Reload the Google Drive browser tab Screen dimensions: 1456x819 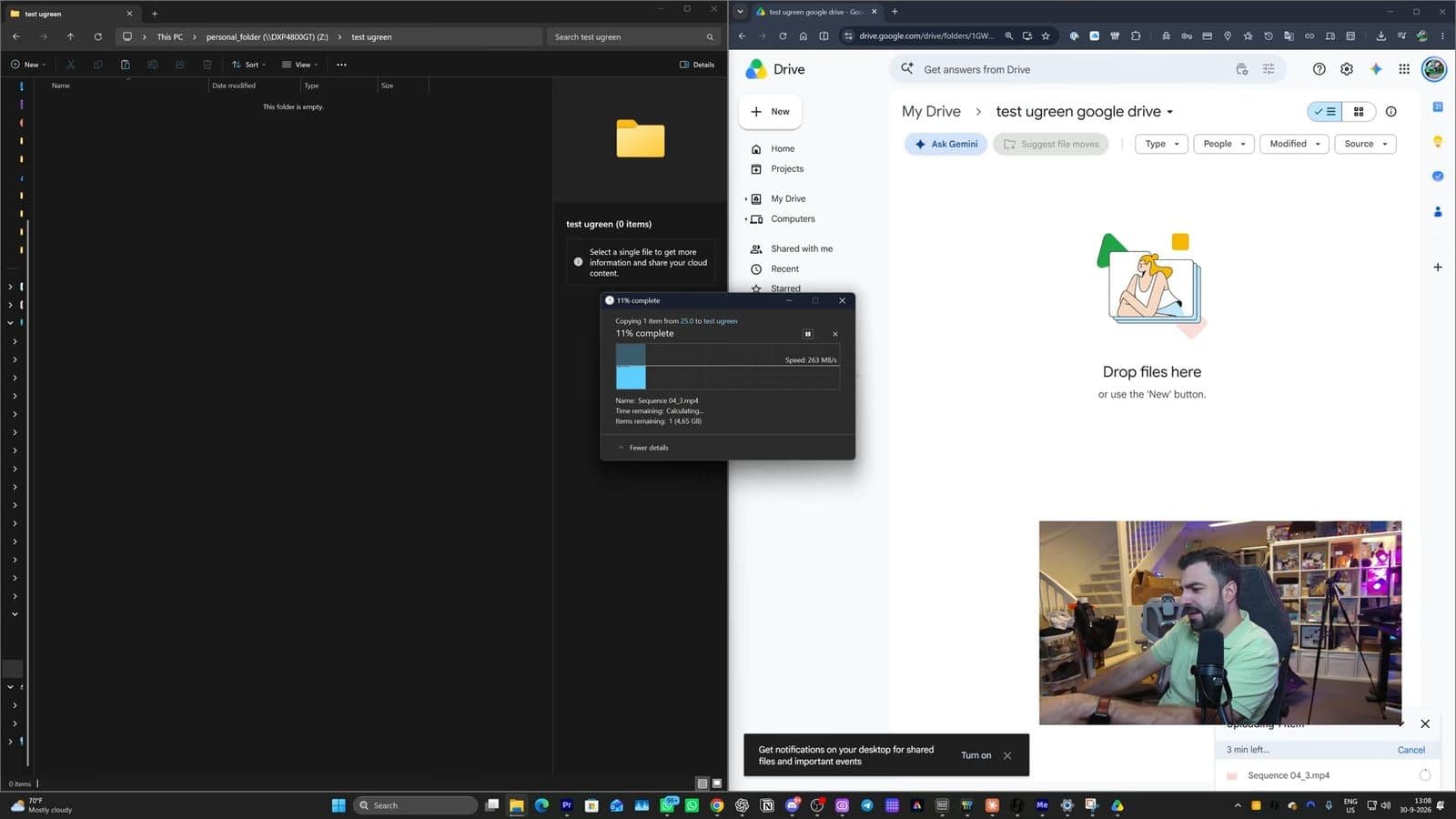pos(783,36)
